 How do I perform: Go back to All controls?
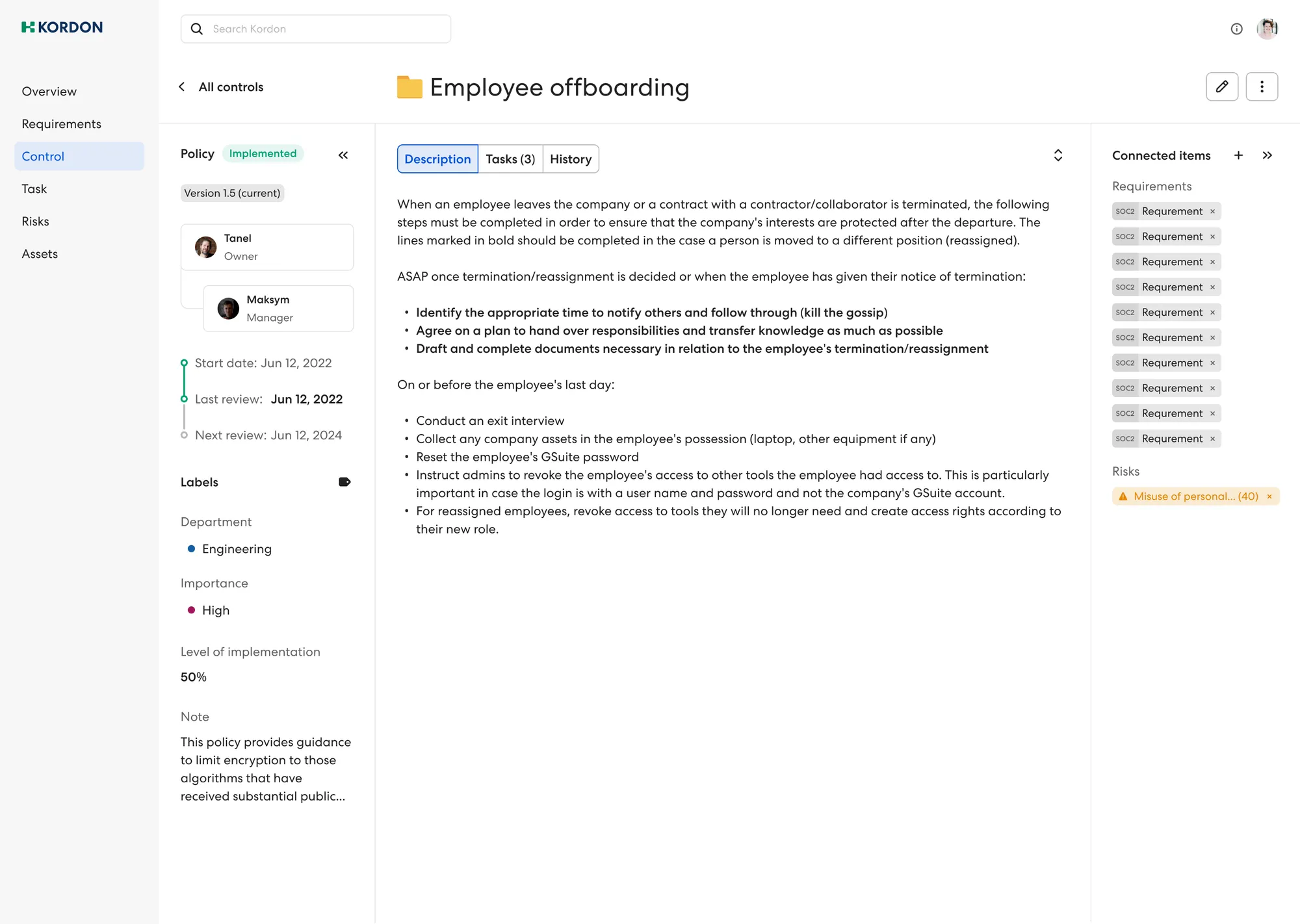click(x=231, y=87)
